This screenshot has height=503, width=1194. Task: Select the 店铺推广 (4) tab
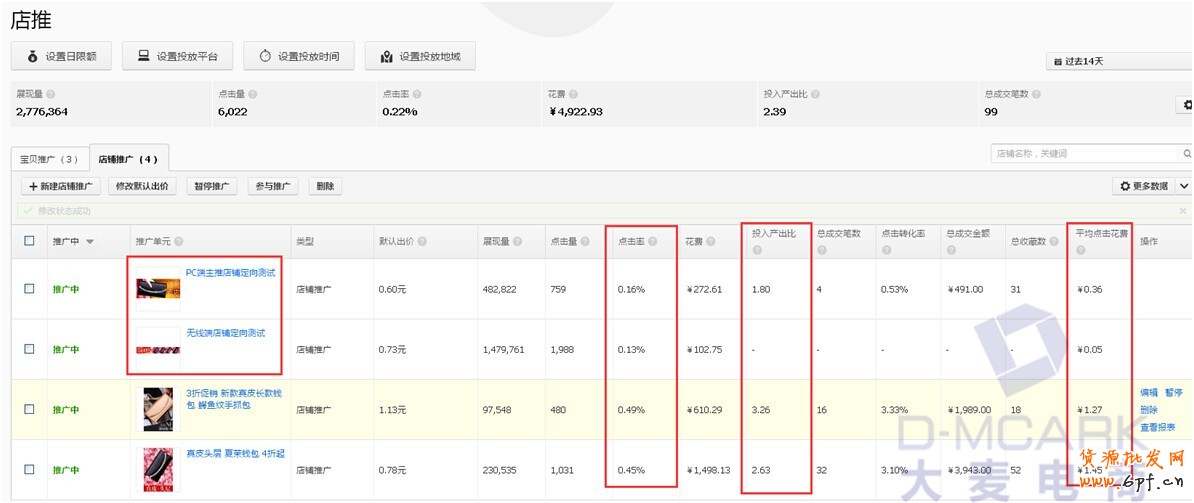128,159
